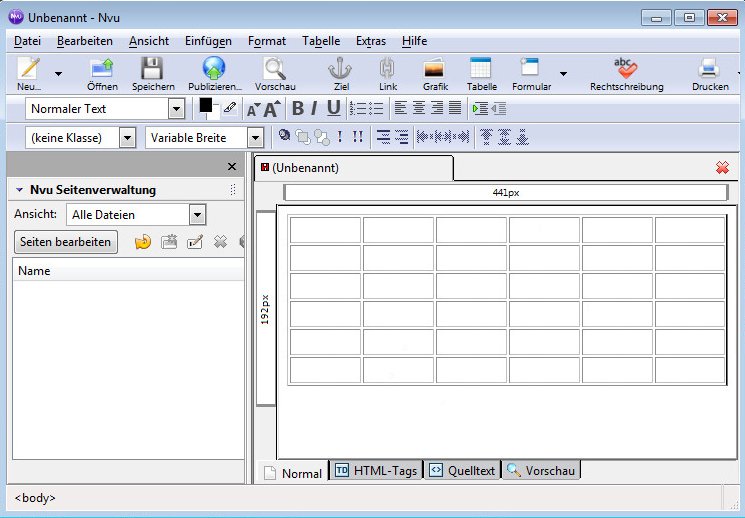
Task: Apply bulleted list formatting
Action: click(376, 108)
